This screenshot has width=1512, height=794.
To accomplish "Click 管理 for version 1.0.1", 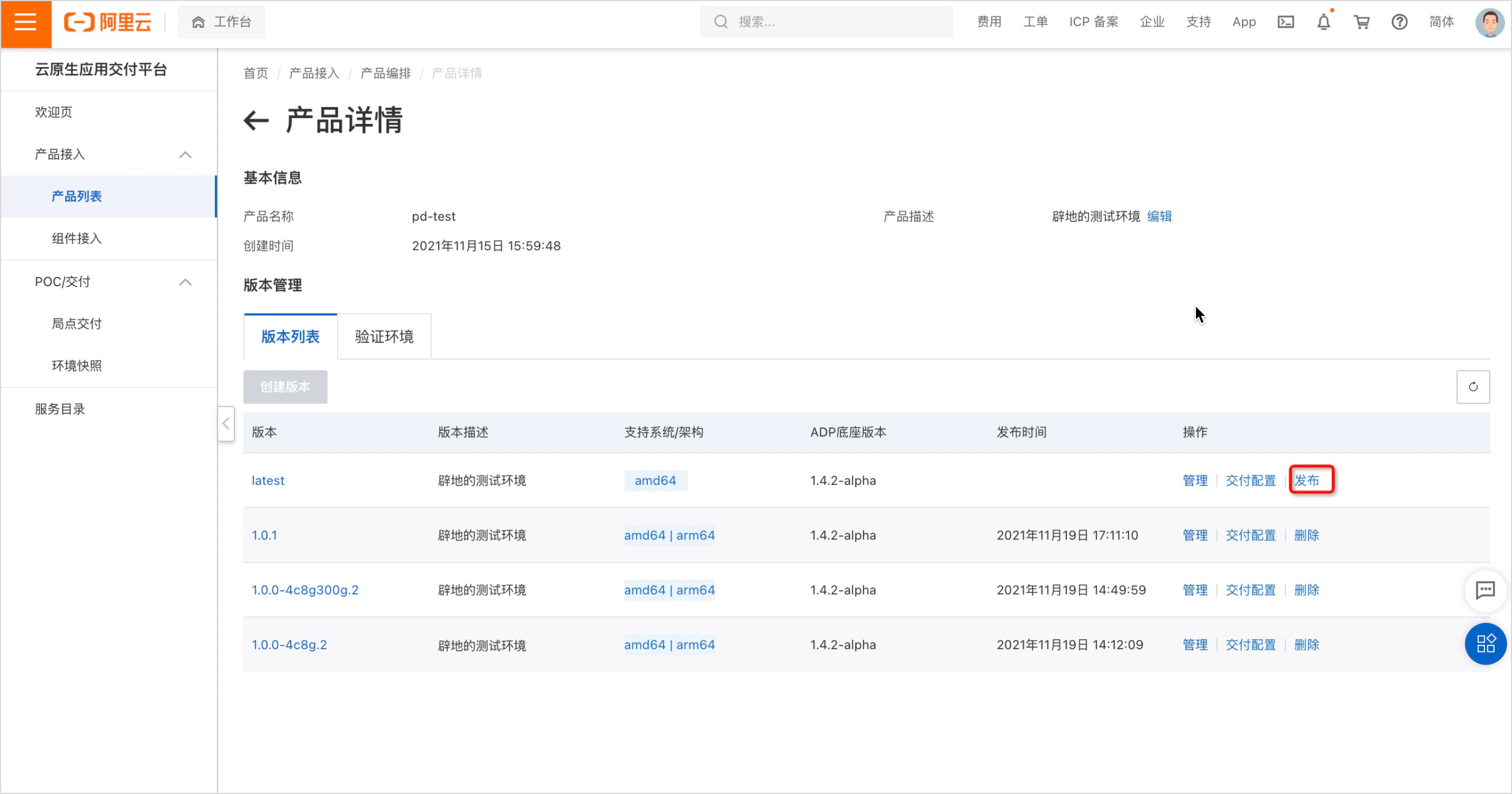I will [1195, 535].
